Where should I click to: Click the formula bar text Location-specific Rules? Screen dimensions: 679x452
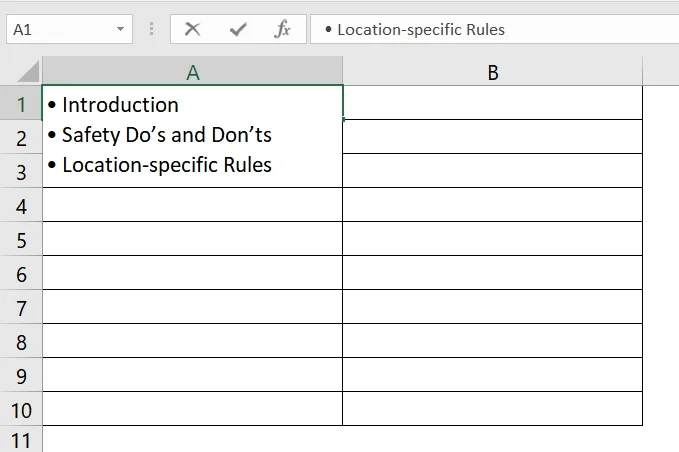pos(421,29)
